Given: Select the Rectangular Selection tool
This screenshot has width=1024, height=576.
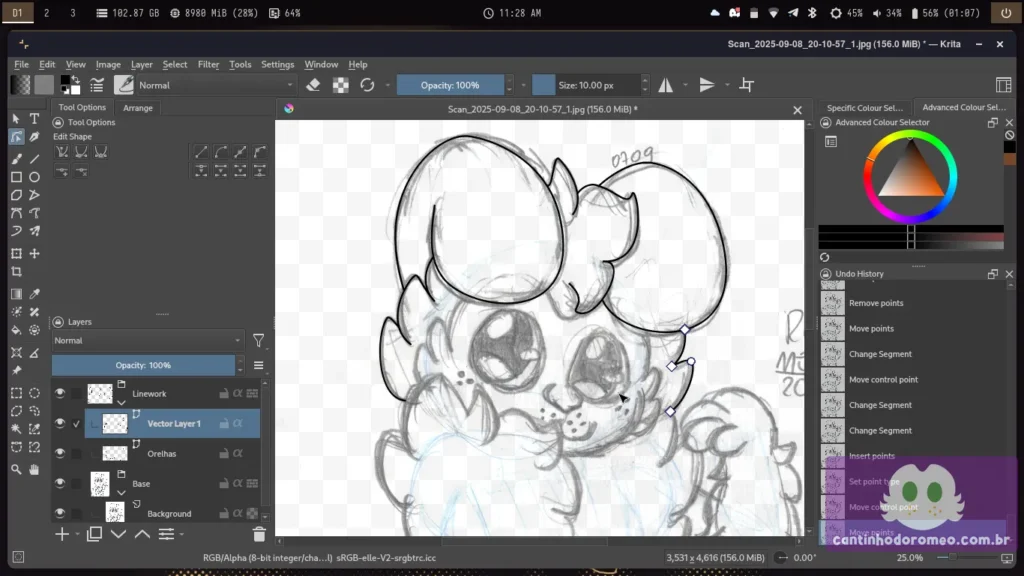Looking at the screenshot, I should tap(16, 393).
